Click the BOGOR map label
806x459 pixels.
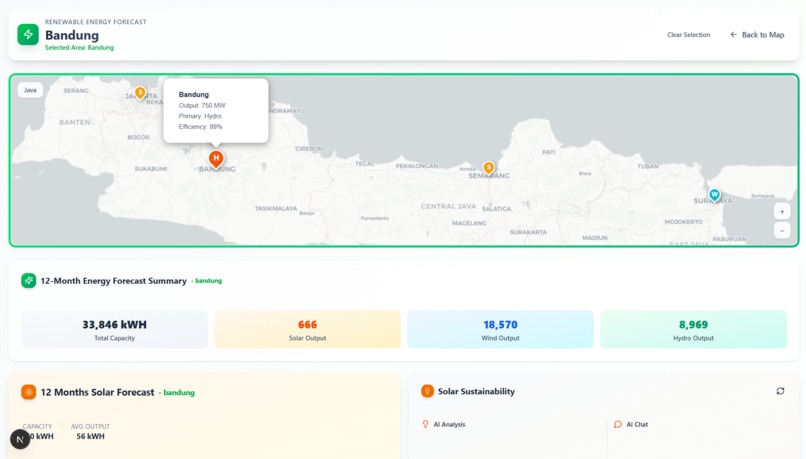pyautogui.click(x=138, y=137)
